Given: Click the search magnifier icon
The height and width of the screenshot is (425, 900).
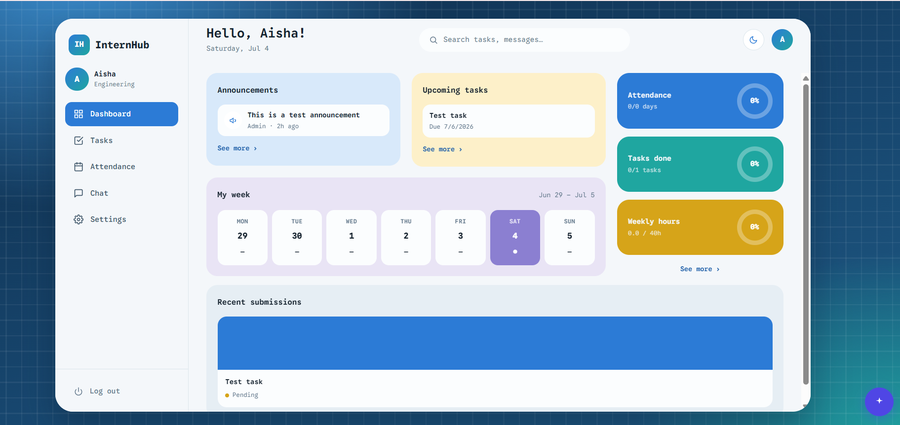Looking at the screenshot, I should point(433,40).
